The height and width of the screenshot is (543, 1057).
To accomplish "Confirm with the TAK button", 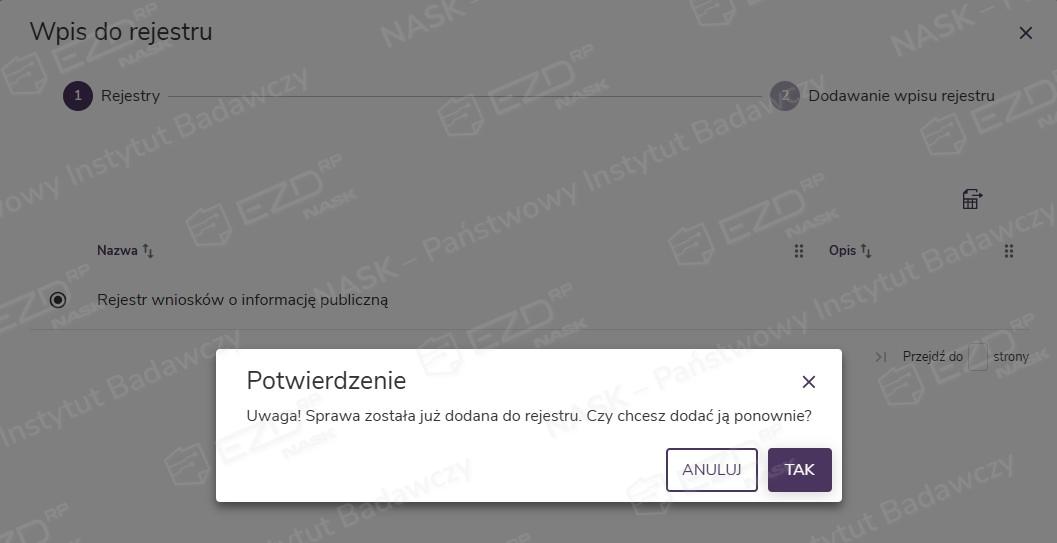I will click(x=799, y=470).
